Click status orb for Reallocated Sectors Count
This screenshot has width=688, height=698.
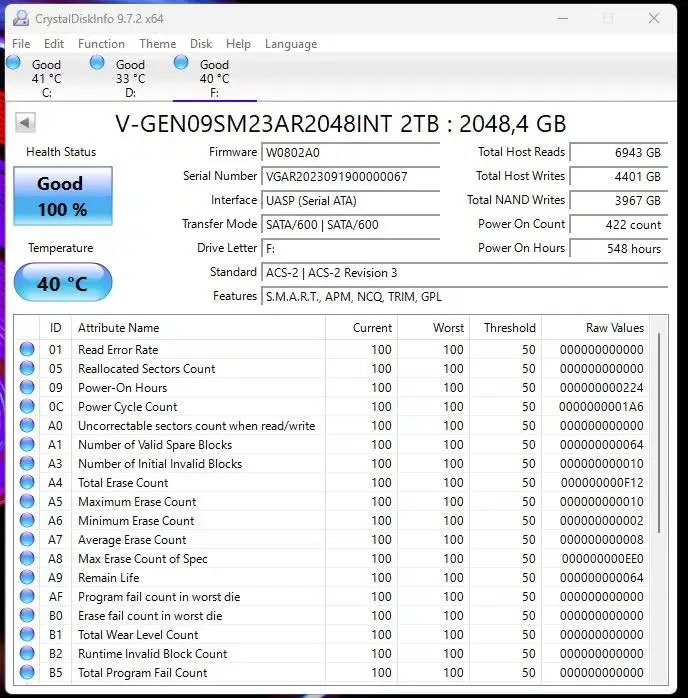coord(27,368)
